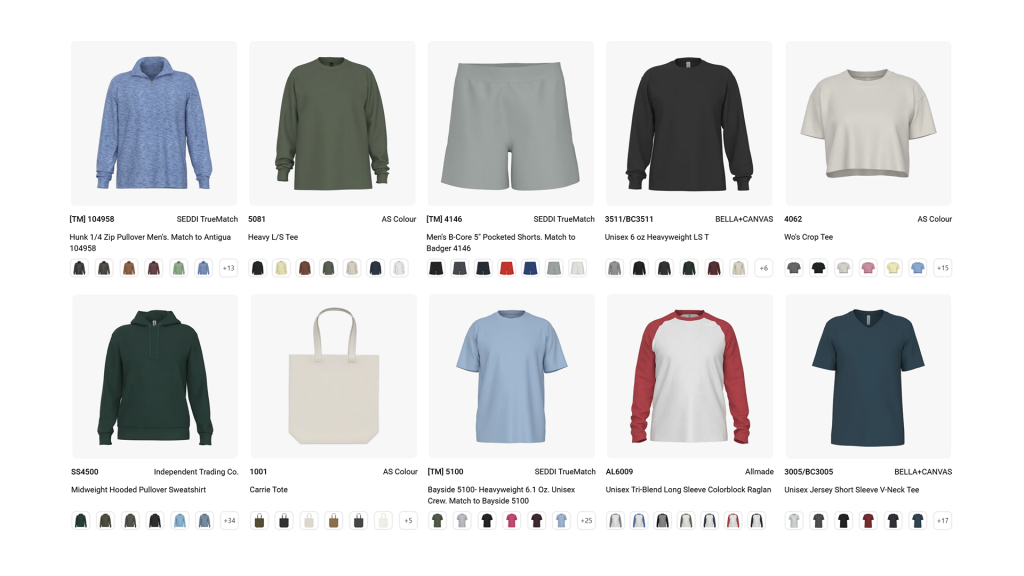Choose the red swatch under B-Core Pocketed Shorts
Image resolution: width=1024 pixels, height=576 pixels.
507,268
